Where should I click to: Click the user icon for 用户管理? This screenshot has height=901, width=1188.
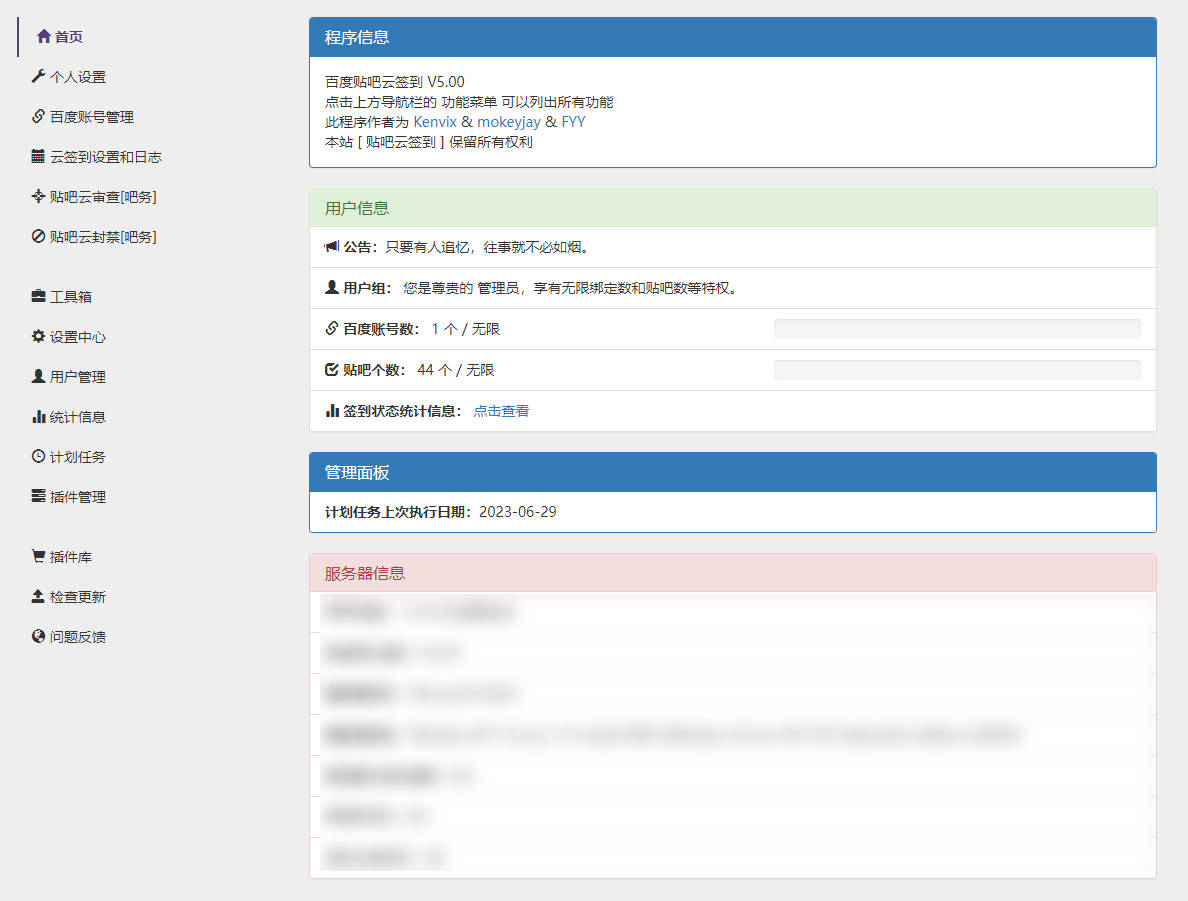pyautogui.click(x=38, y=376)
